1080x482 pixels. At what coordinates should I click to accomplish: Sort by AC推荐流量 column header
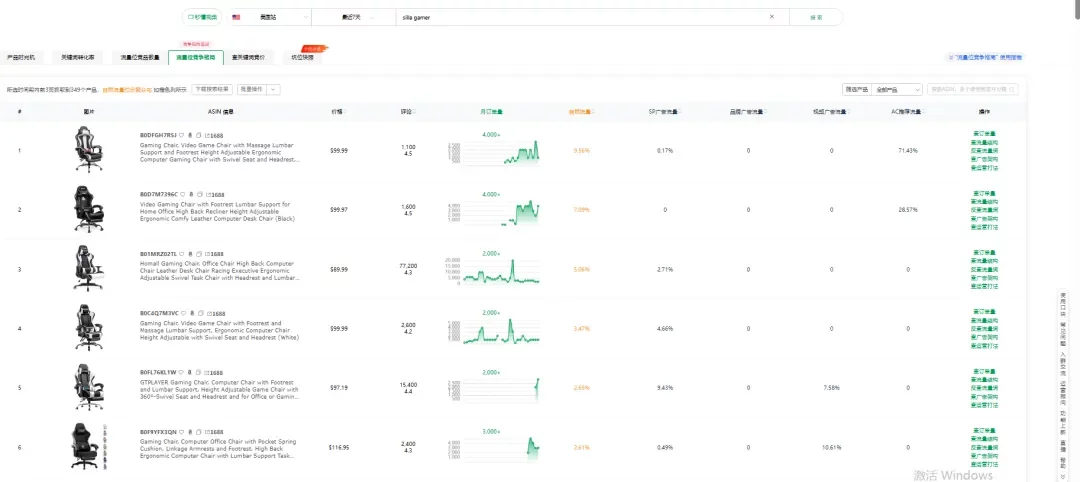(x=908, y=112)
